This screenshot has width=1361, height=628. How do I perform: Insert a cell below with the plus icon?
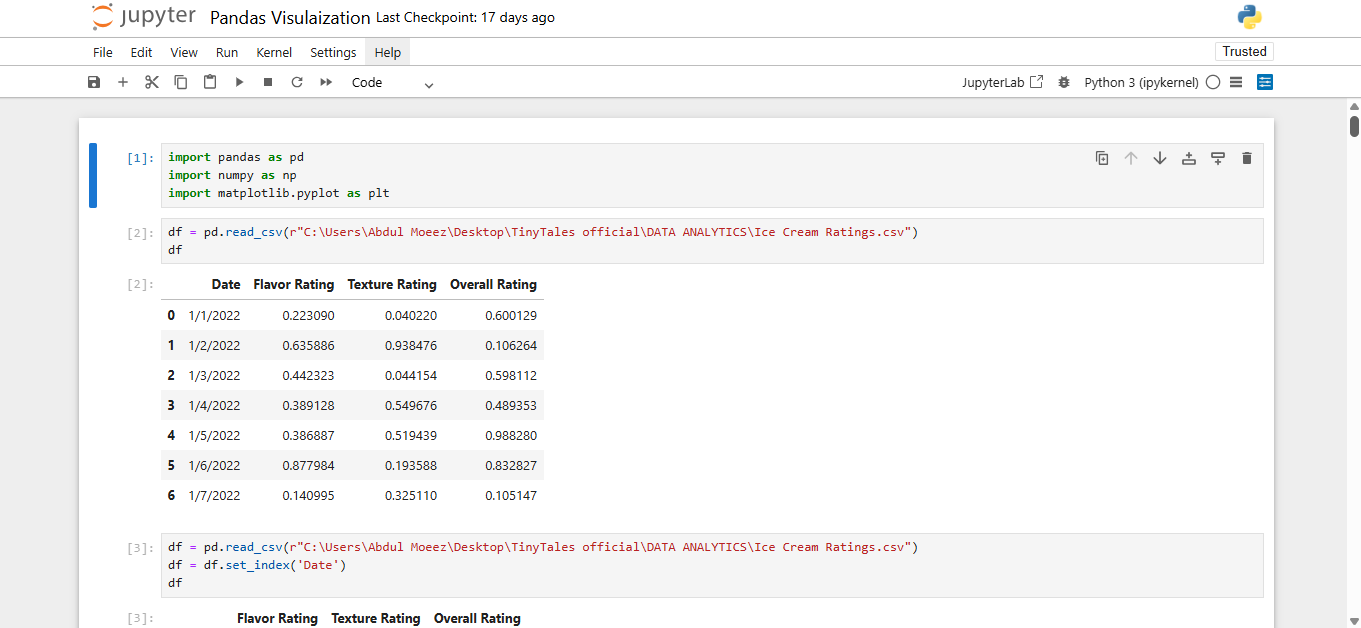[x=123, y=82]
